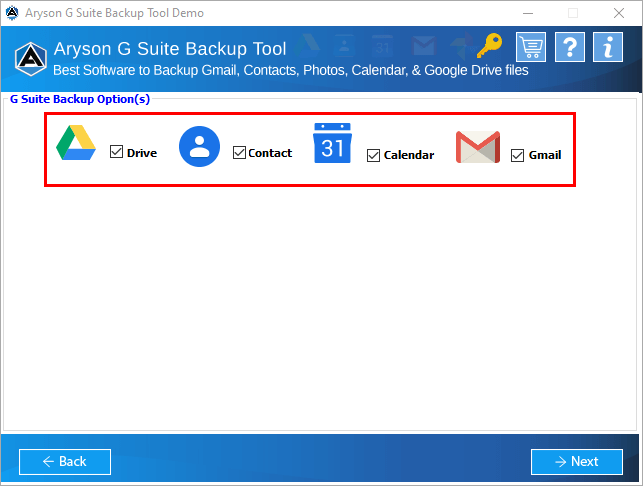Uncheck the Drive checkbox
Viewport: 643px width, 486px height.
click(x=116, y=152)
